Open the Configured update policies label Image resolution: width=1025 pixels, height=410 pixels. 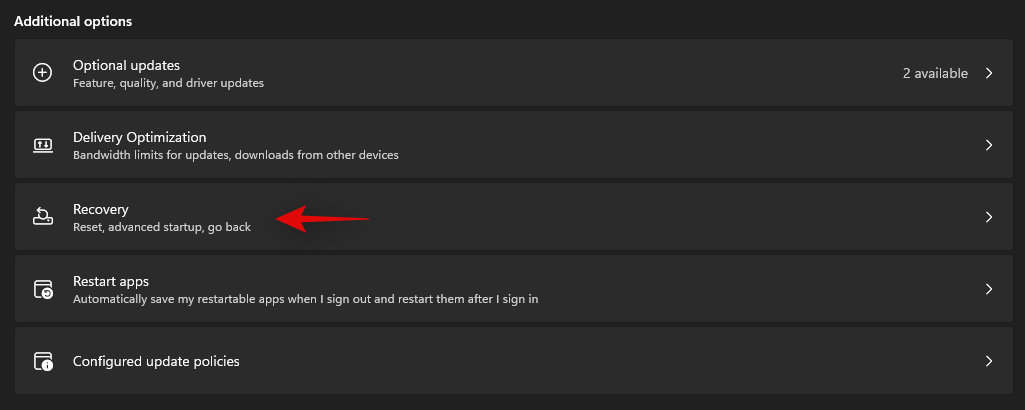[156, 361]
